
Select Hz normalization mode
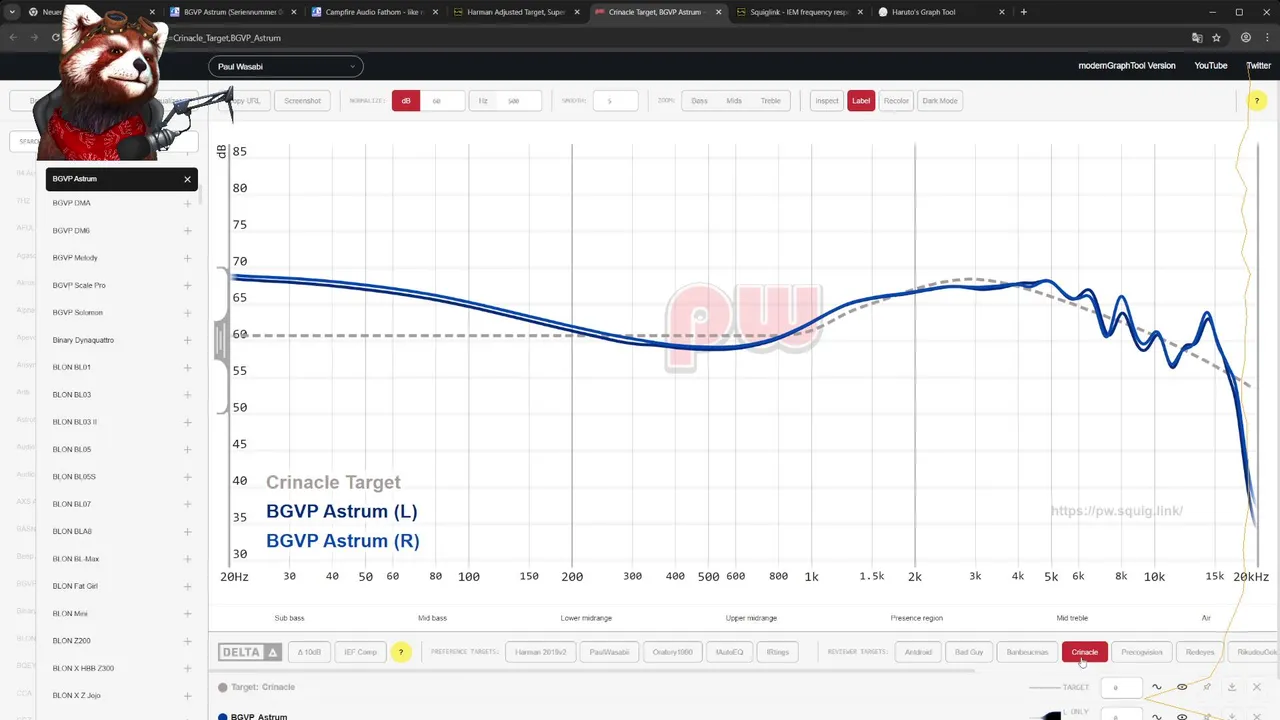(x=483, y=101)
